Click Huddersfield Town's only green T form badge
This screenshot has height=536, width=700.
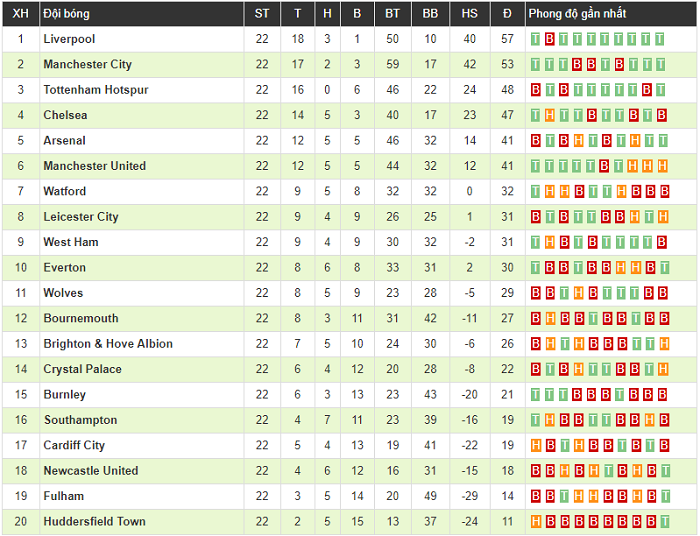(x=662, y=521)
